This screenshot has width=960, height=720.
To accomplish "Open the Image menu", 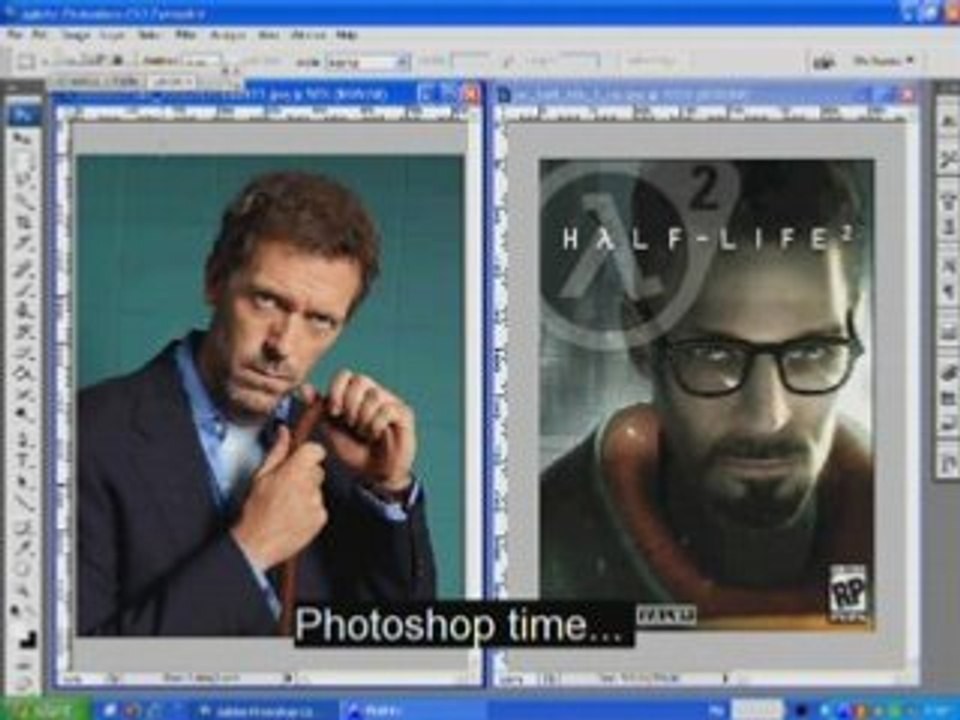I will (76, 35).
